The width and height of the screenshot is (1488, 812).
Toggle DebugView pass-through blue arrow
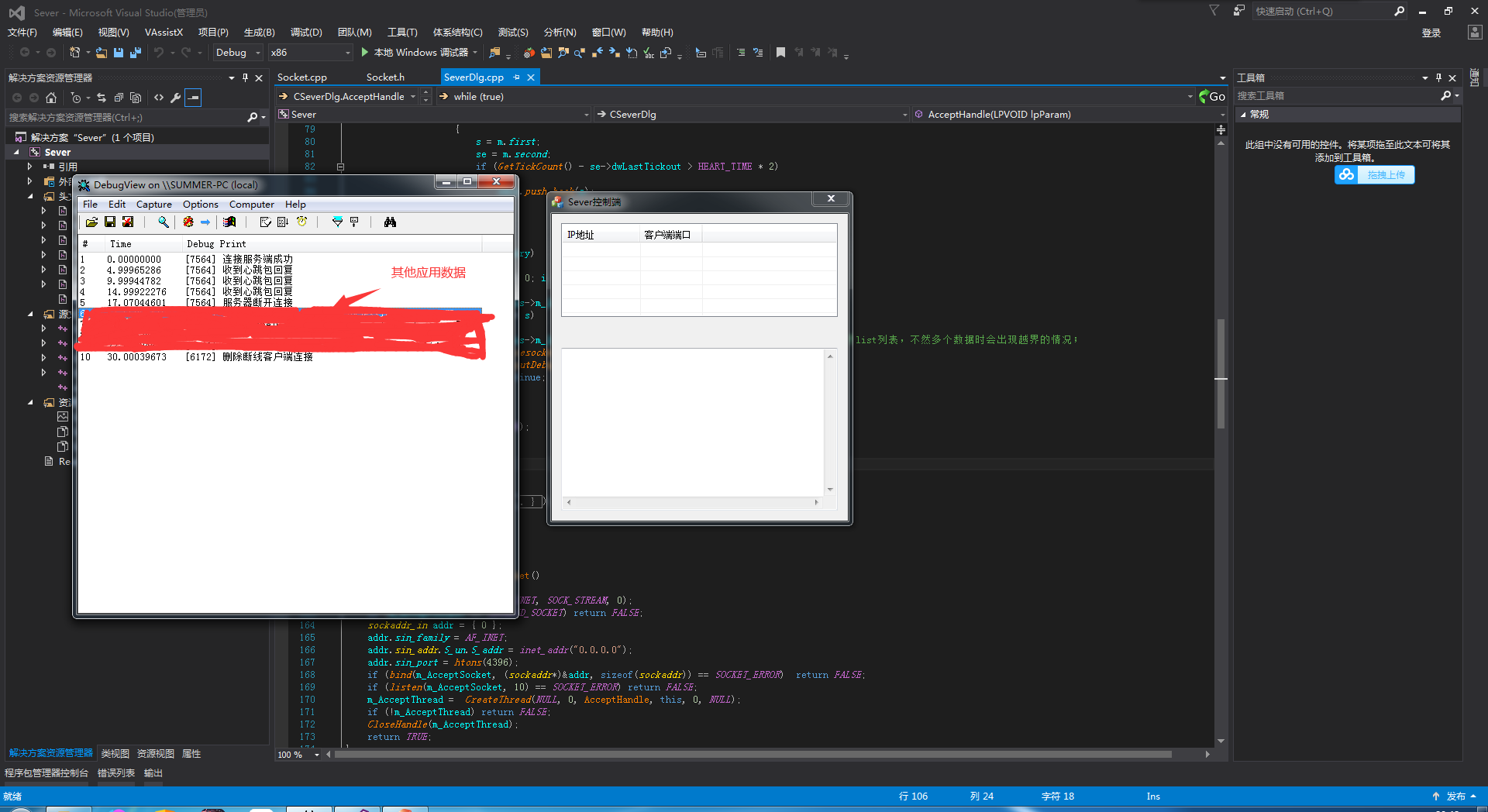tap(205, 222)
